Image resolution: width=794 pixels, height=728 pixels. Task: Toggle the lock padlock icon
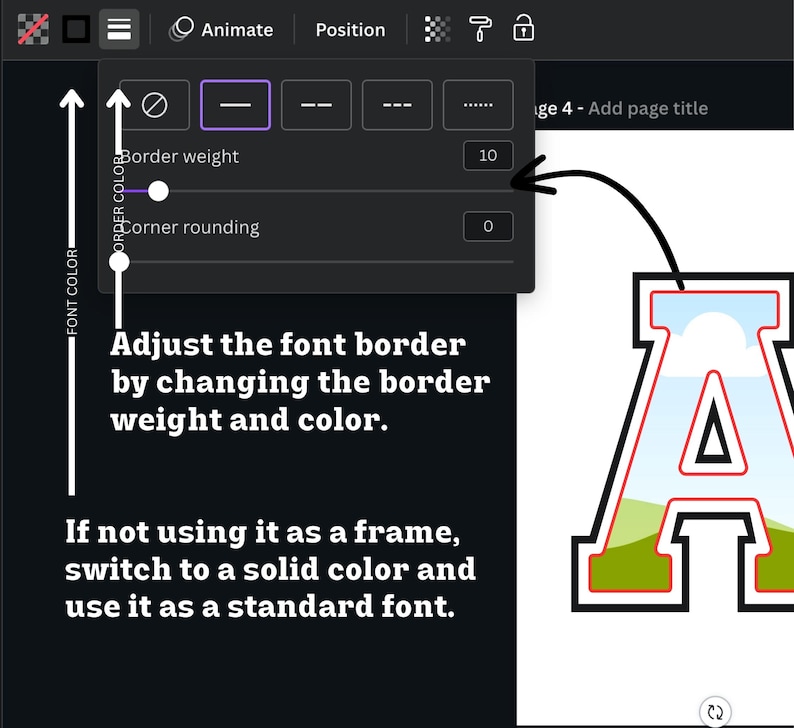tap(523, 28)
